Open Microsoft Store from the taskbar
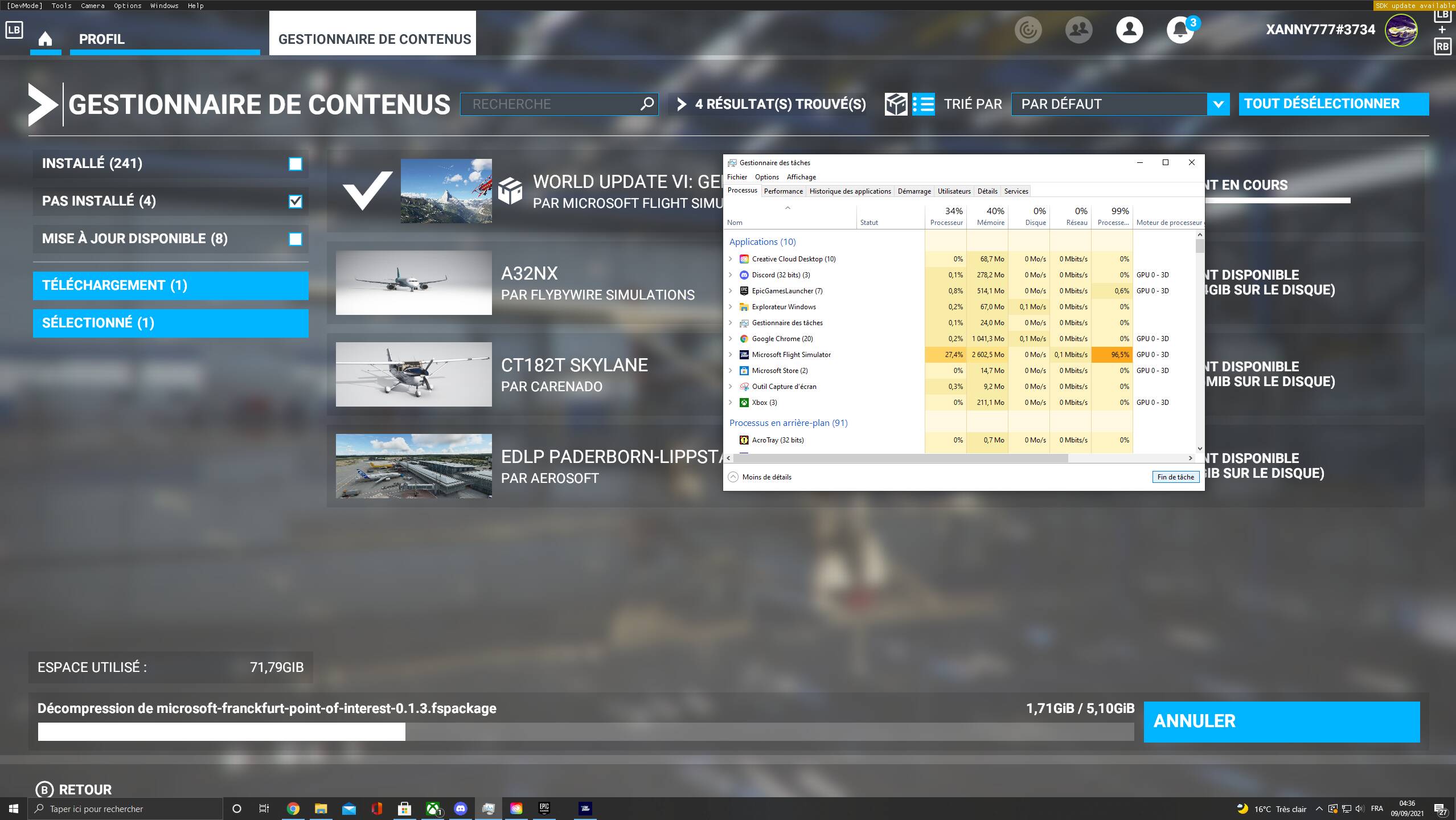Screen dimensions: 1456x820 [404, 809]
